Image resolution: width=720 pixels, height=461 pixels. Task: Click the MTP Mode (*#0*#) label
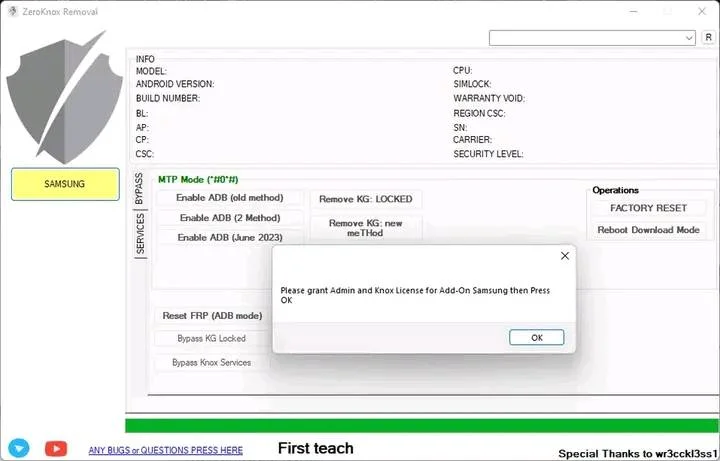point(198,180)
